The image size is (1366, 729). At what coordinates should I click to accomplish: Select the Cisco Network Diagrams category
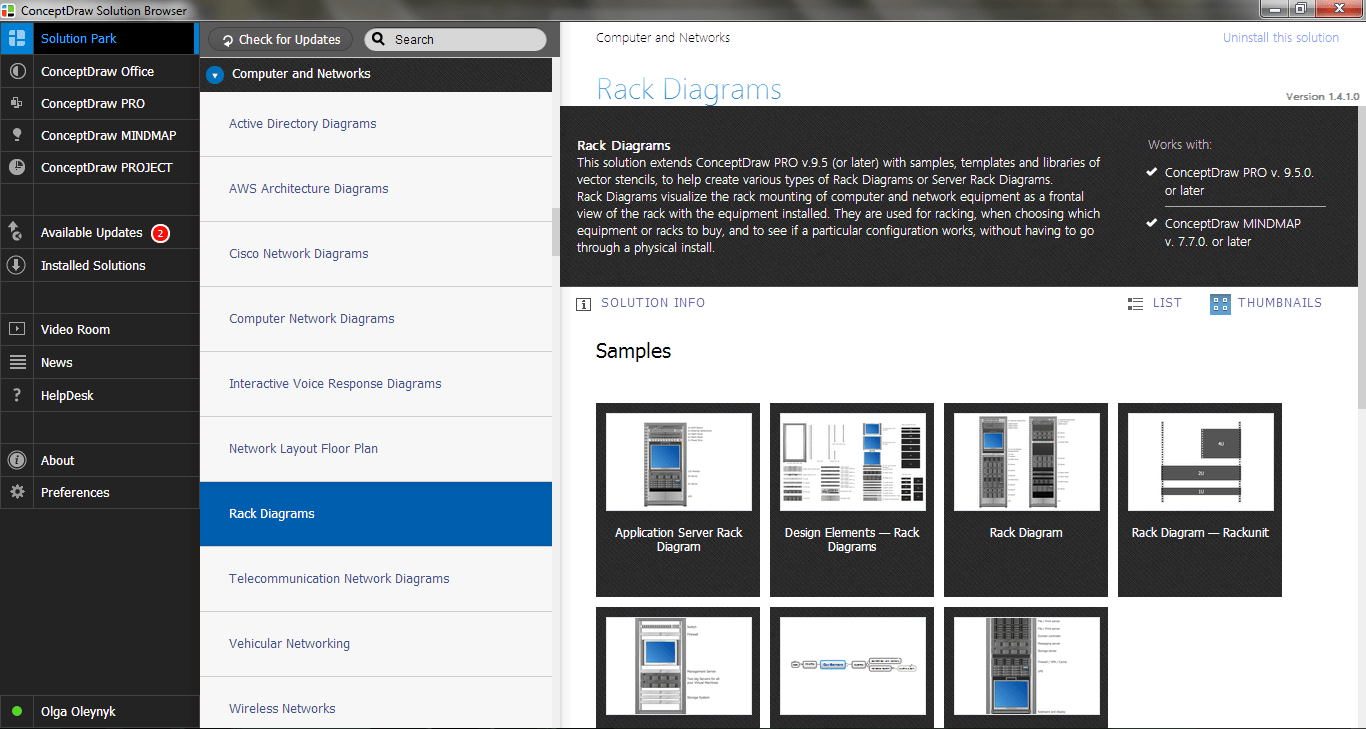click(300, 253)
